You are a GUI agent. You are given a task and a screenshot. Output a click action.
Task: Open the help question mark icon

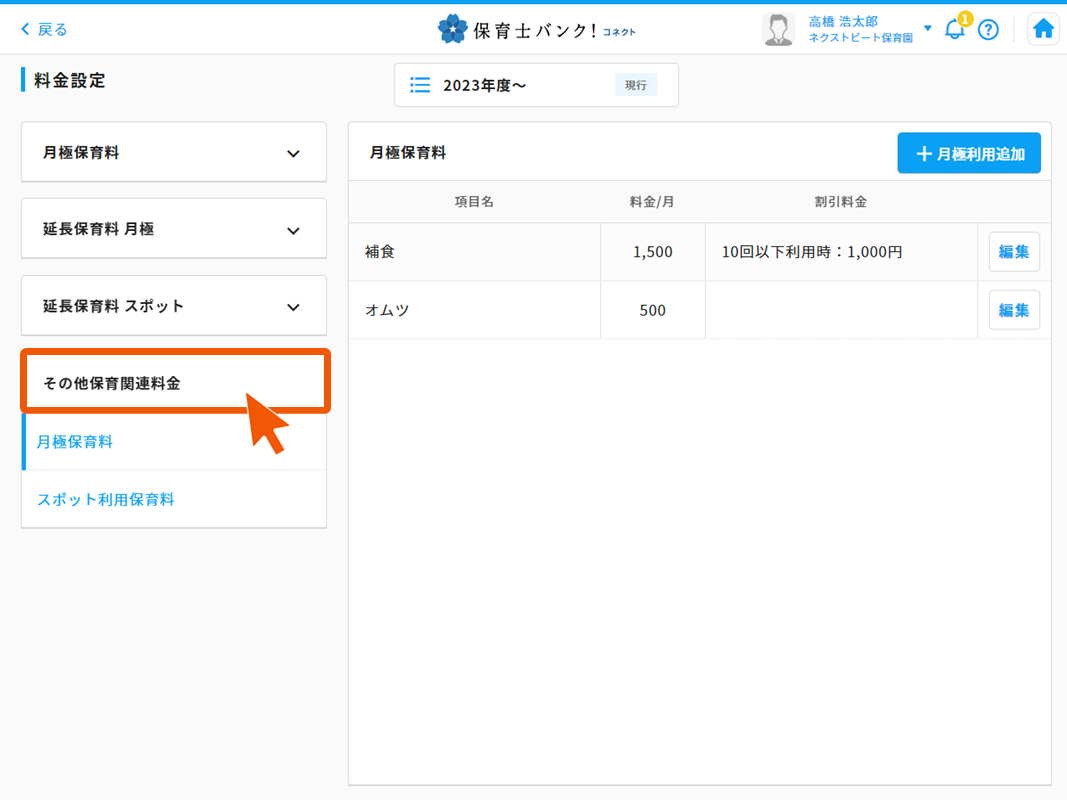(x=988, y=30)
